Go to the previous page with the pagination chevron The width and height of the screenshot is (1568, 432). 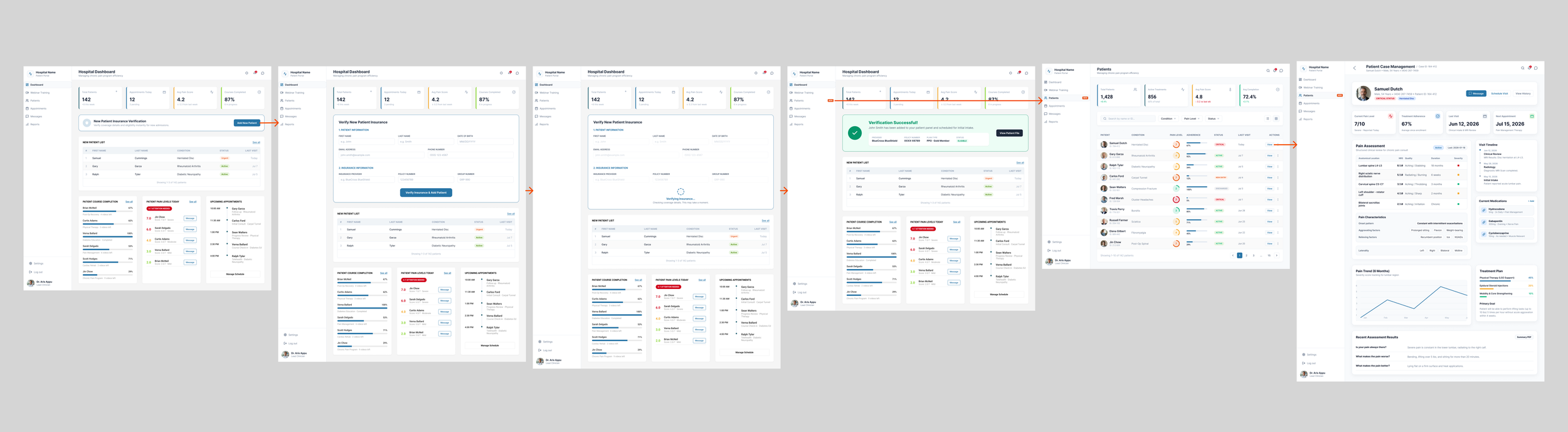[1232, 255]
